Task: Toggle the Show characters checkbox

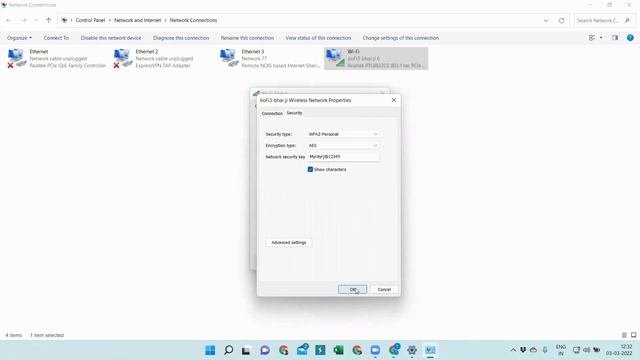Action: 310,169
